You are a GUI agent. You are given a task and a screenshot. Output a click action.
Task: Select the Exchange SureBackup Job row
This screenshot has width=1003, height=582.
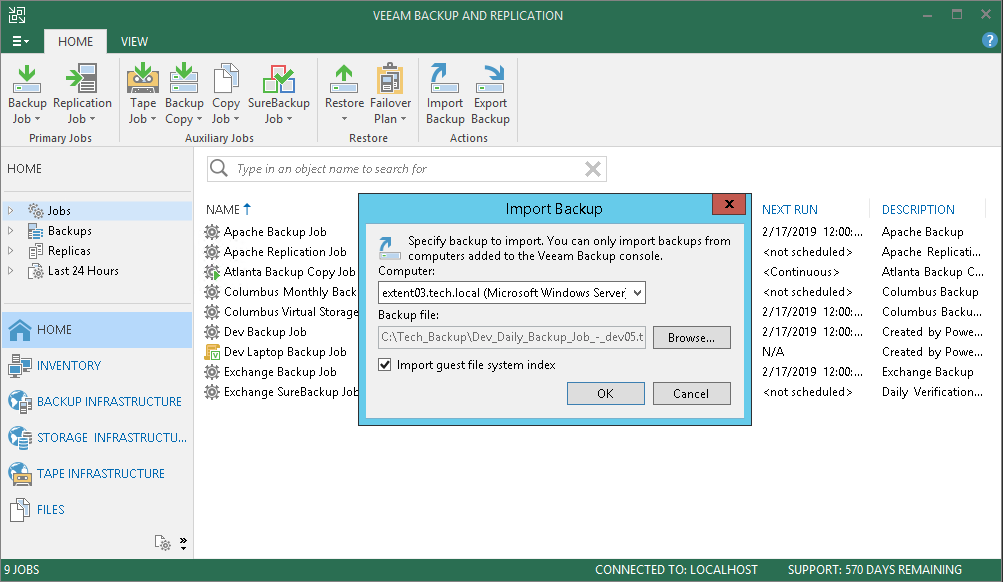point(280,392)
